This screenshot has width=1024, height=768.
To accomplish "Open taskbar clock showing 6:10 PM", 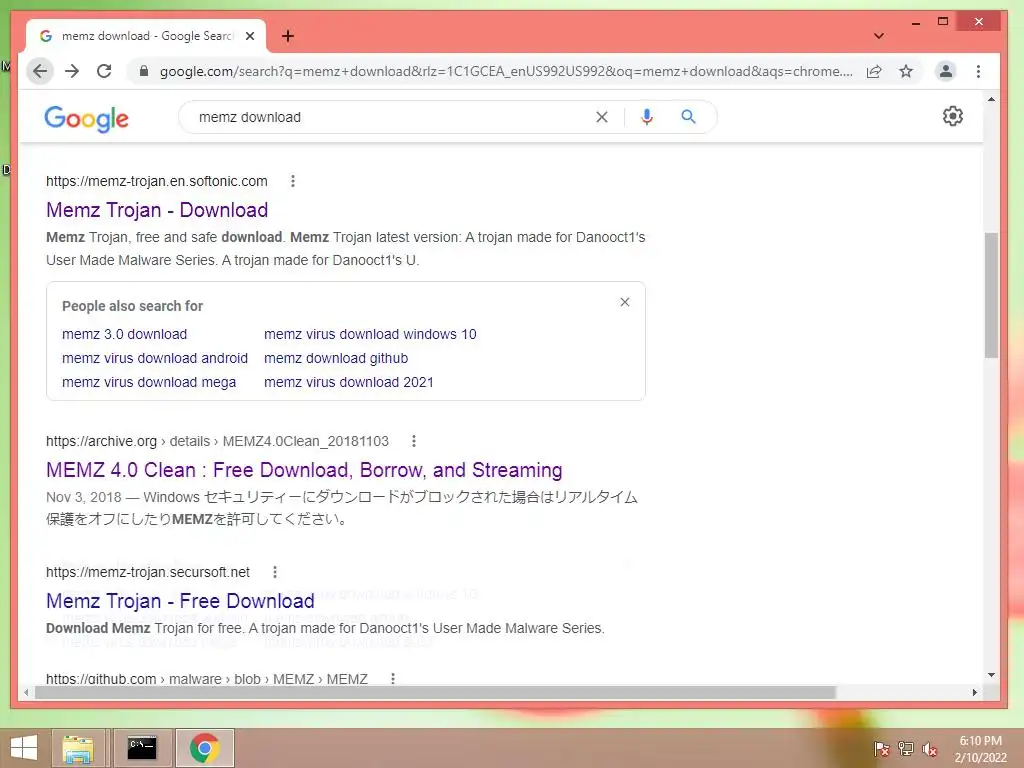I will (x=980, y=749).
